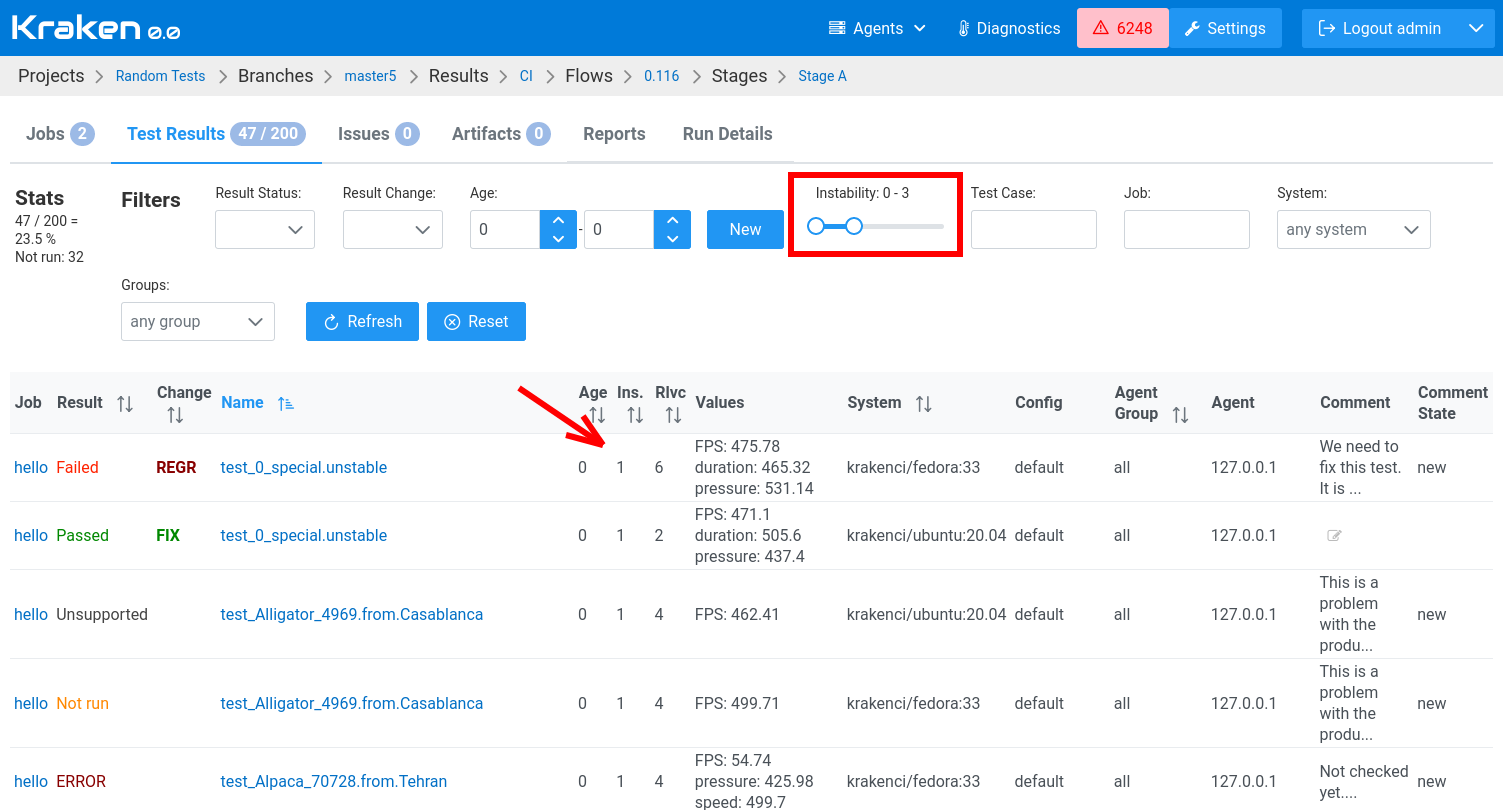Click the Instability slider track end
The height and width of the screenshot is (810, 1503).
coord(940,226)
